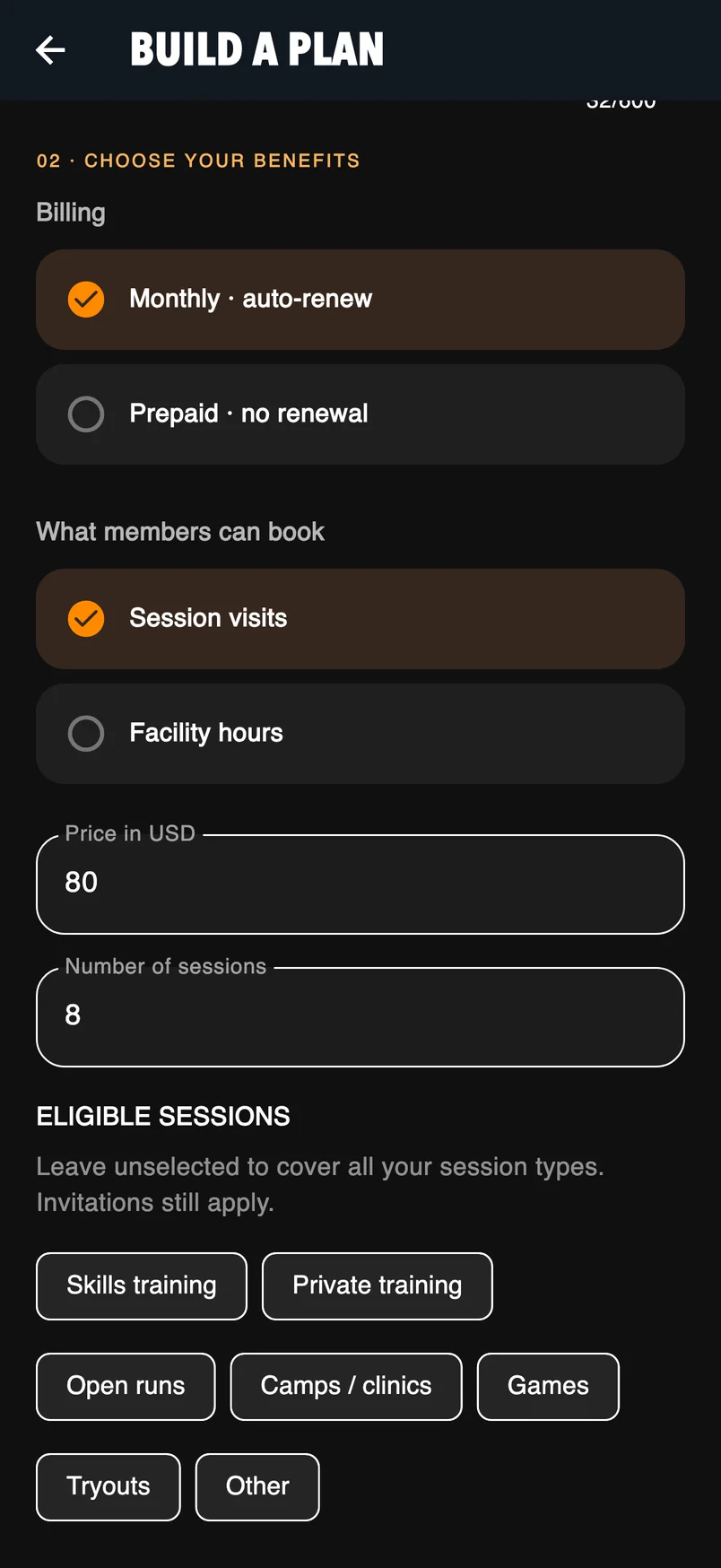
Task: Click the orange checkmark beside Monthly
Action: 86,300
